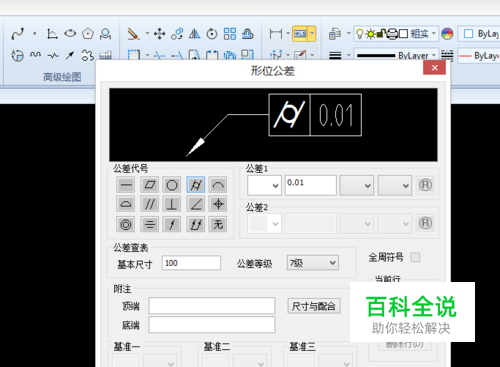This screenshot has height=367, width=500.
Task: Select the cylindricity tolerance symbol
Action: 196,185
